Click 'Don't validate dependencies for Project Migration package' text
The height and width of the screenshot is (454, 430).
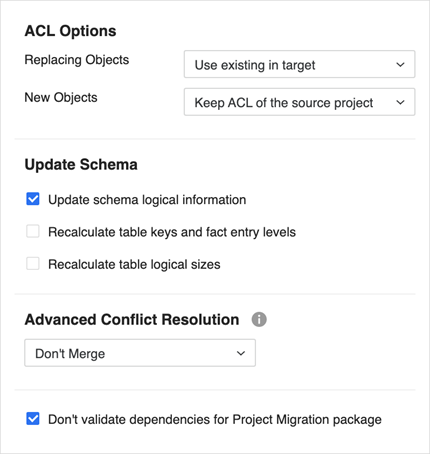(215, 419)
